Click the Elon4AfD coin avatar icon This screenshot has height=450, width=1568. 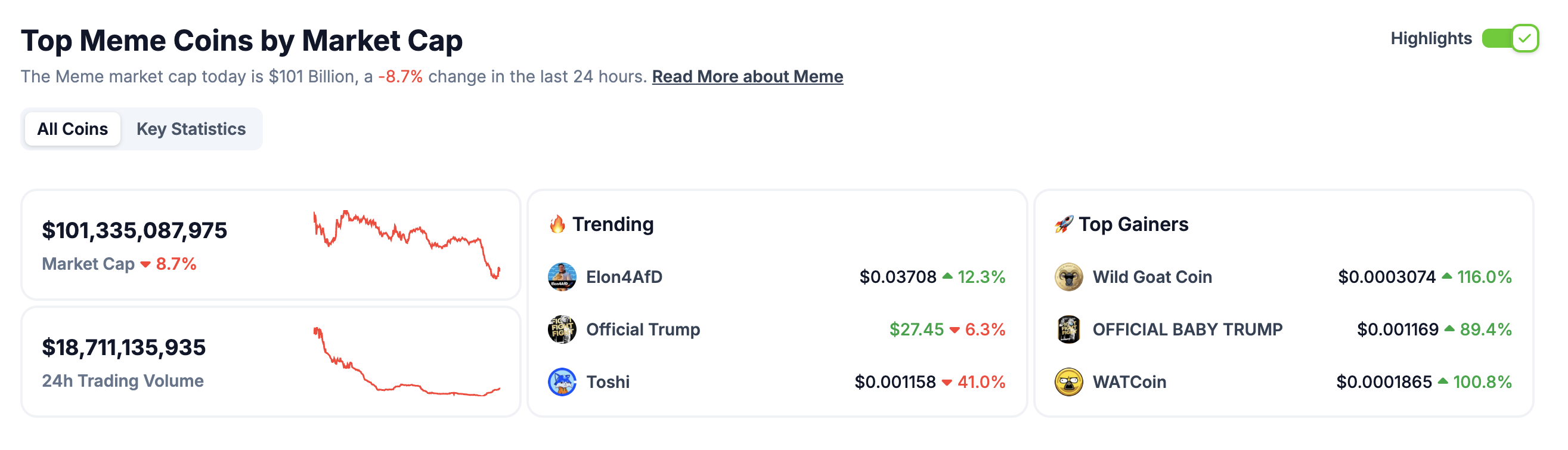tap(561, 277)
